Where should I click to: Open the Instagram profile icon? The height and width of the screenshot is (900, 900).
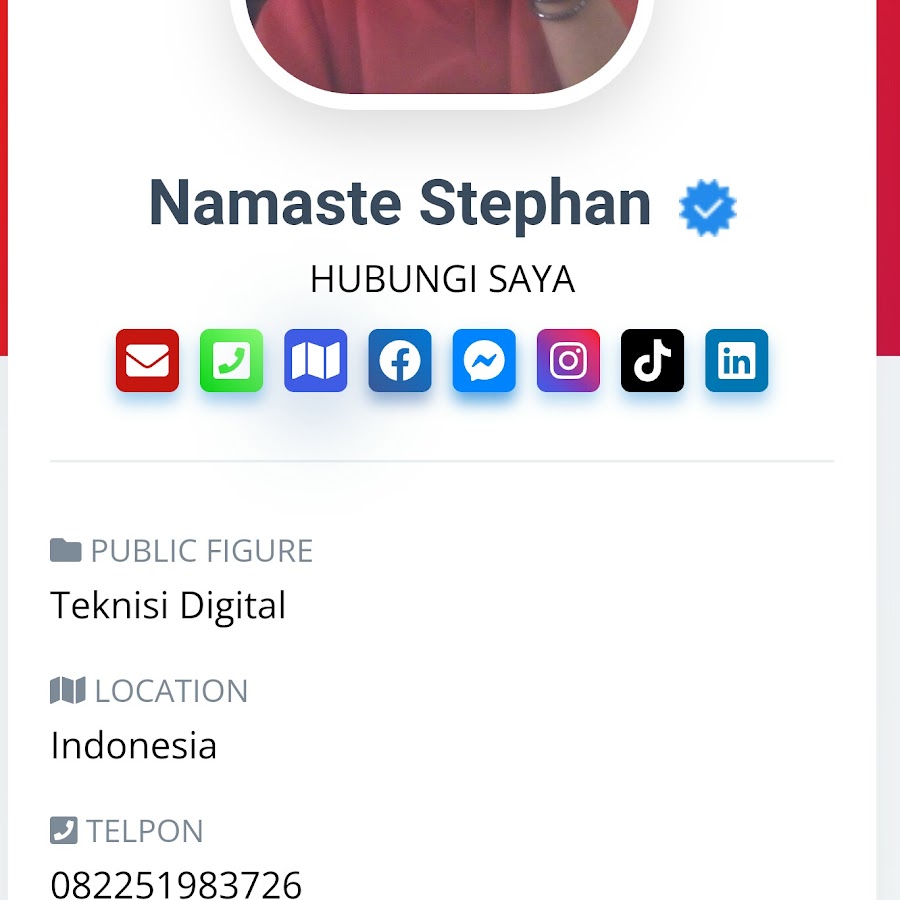[x=568, y=360]
